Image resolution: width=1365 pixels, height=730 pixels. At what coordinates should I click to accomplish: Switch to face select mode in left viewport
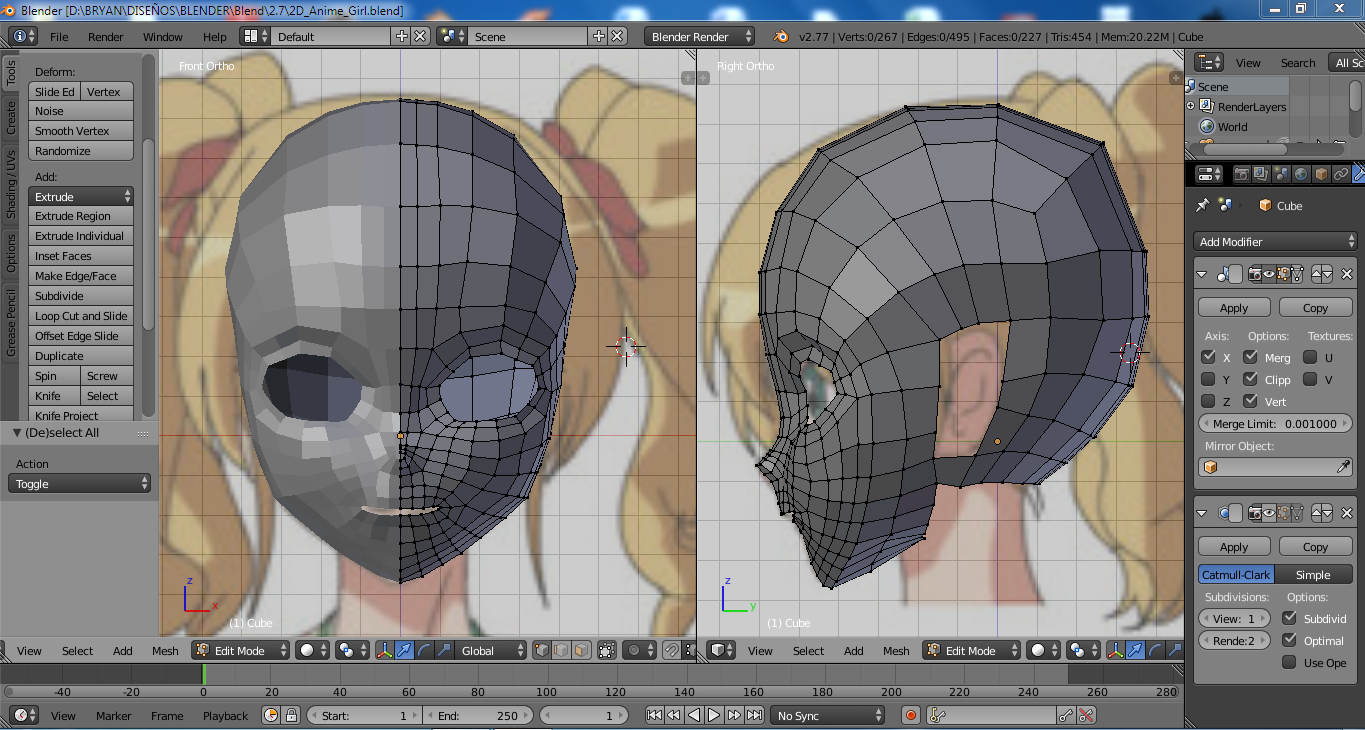(581, 650)
